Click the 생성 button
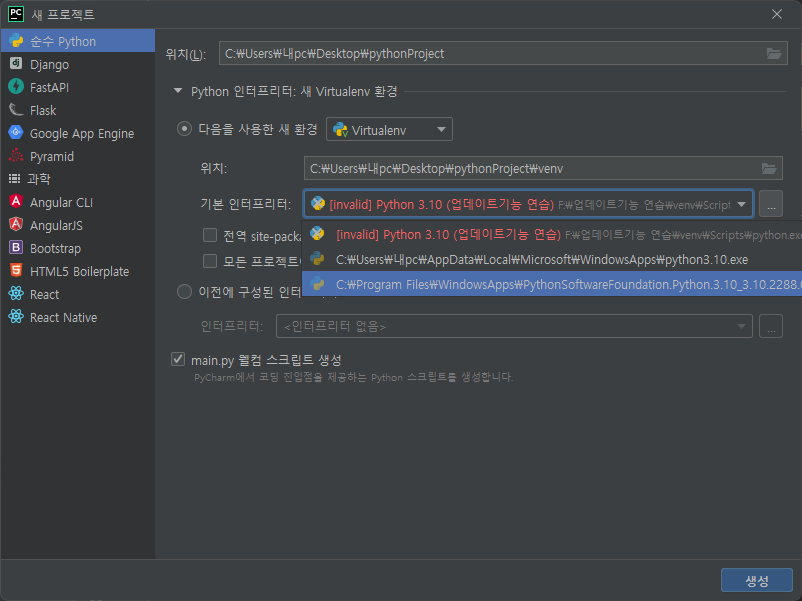The height and width of the screenshot is (601, 802). (756, 581)
